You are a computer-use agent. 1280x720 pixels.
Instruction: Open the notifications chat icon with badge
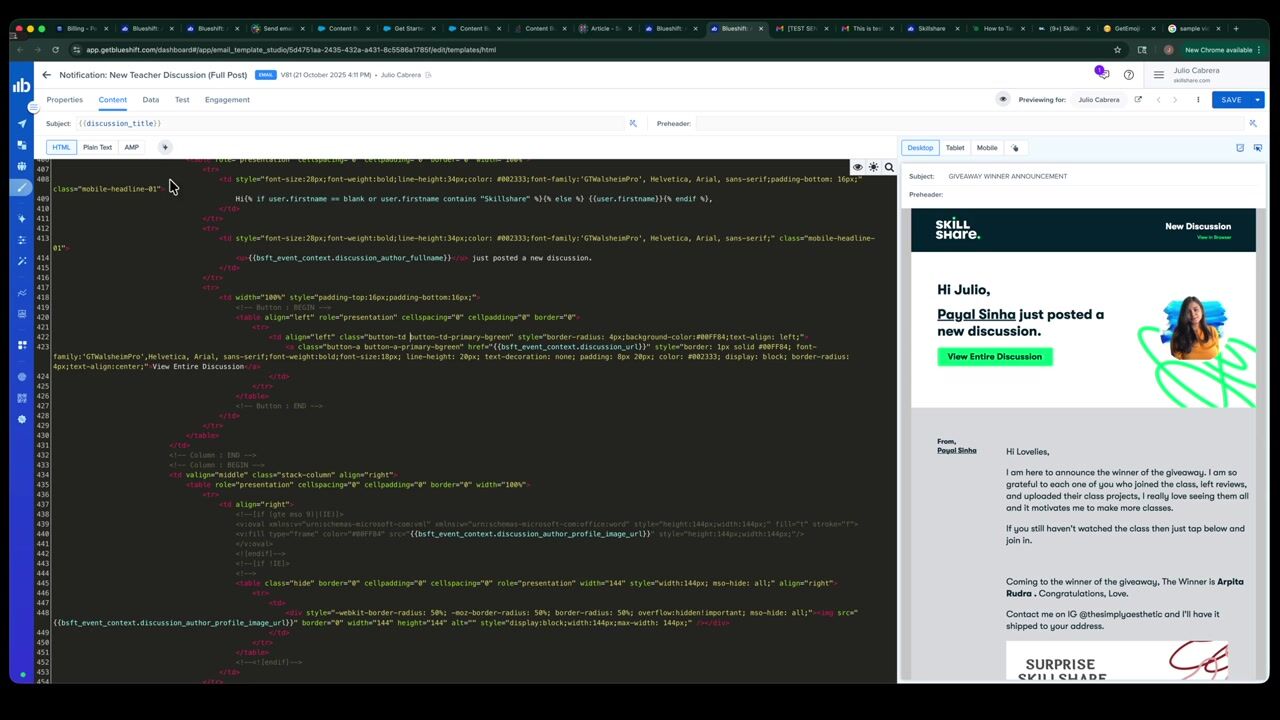click(1102, 73)
